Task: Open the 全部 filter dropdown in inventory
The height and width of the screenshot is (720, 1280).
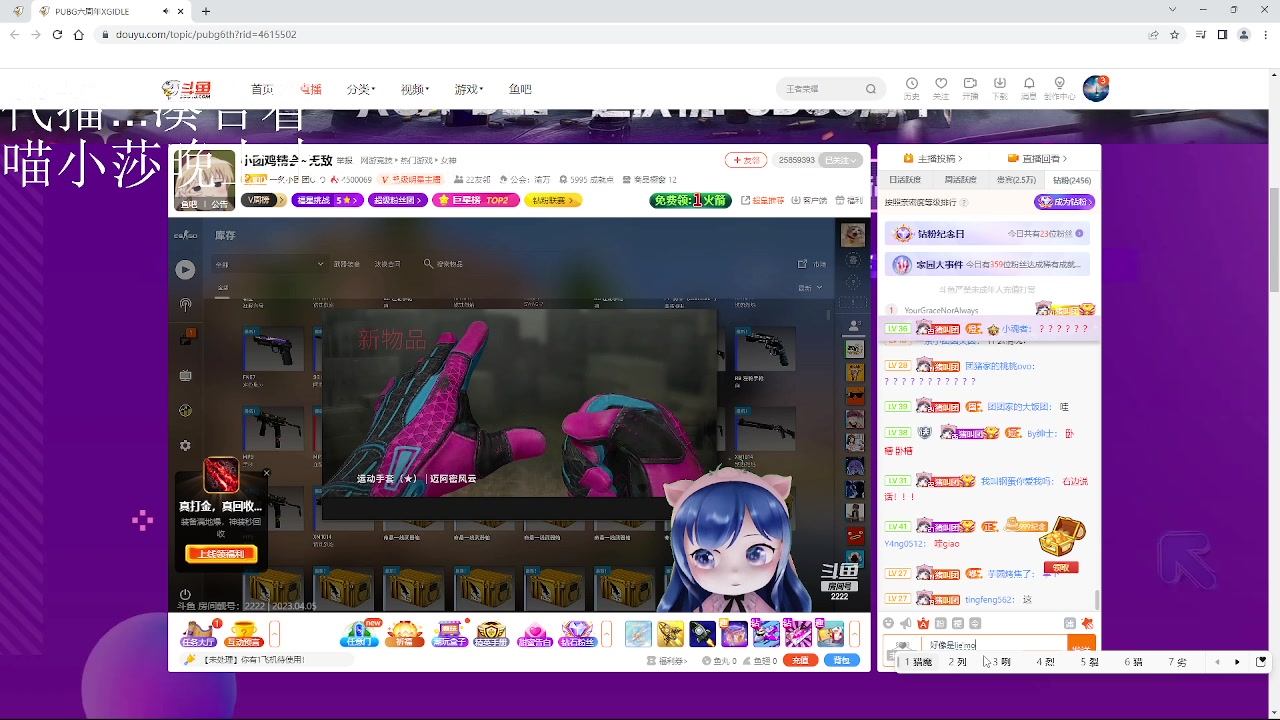Action: [x=269, y=264]
